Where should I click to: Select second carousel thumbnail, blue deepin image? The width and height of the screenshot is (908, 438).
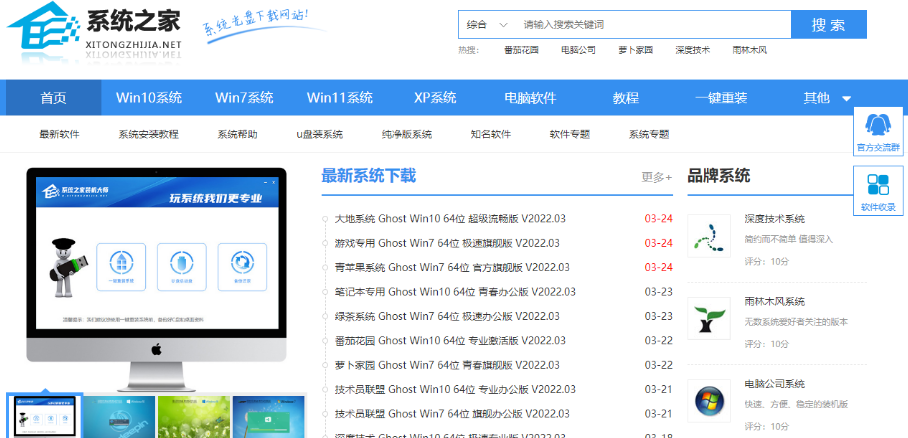(119, 417)
